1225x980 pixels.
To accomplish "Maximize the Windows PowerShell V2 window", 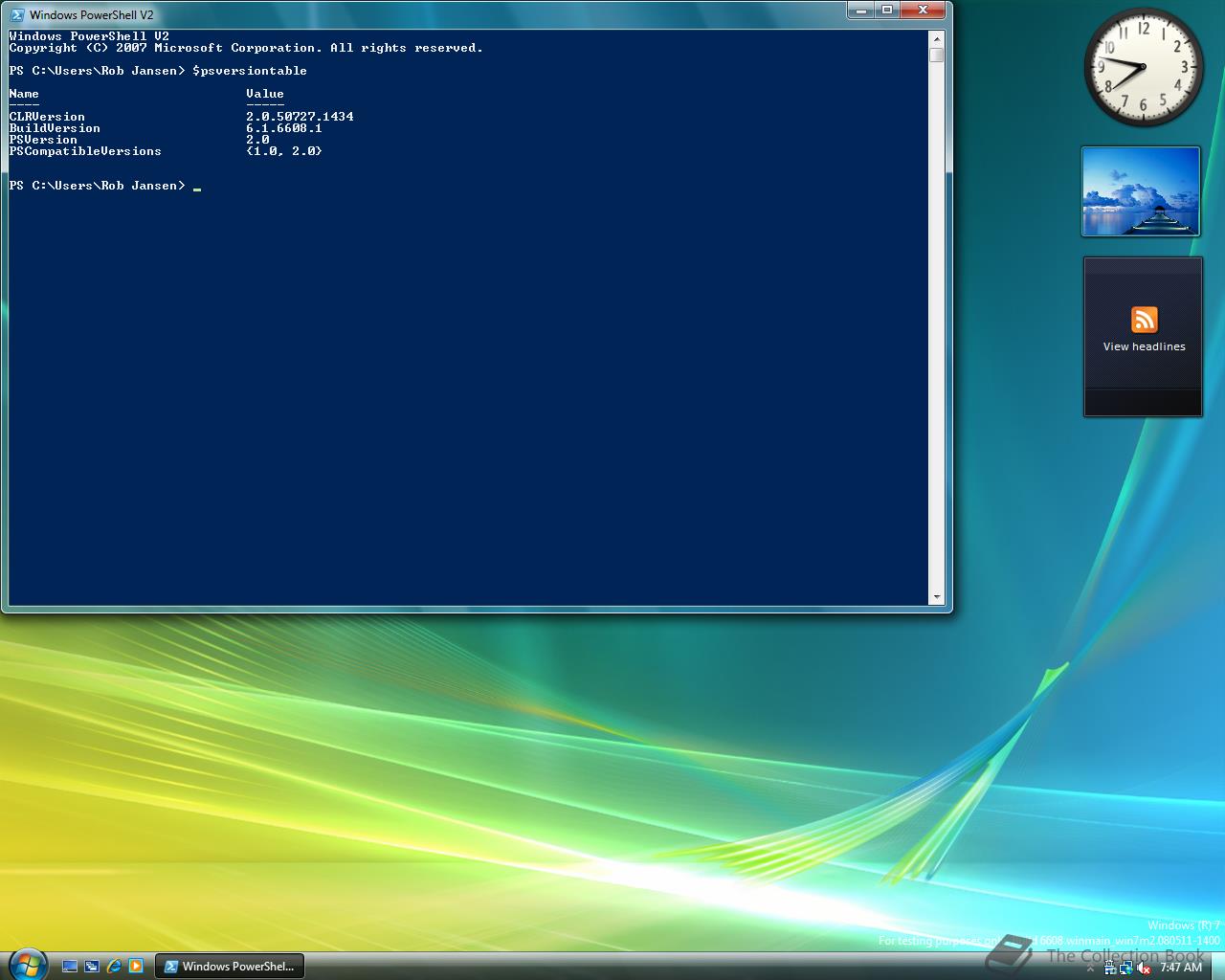I will pyautogui.click(x=887, y=10).
